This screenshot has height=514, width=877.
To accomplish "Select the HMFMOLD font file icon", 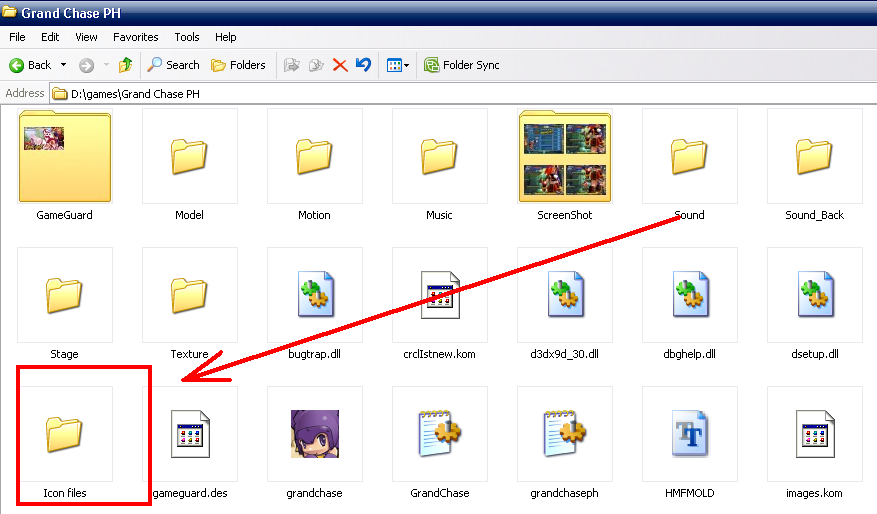I will (x=690, y=434).
